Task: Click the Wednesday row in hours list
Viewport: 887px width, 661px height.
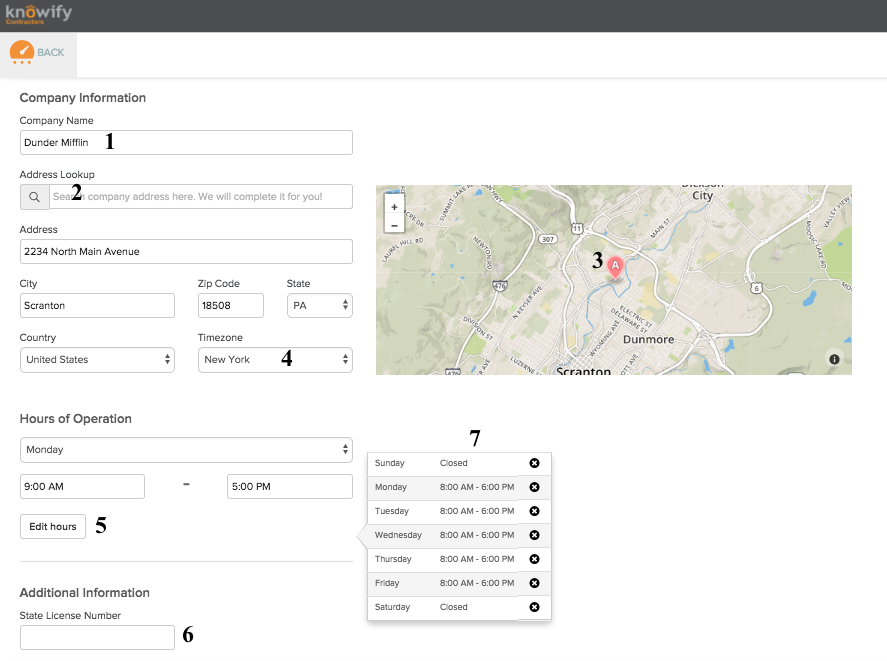Action: point(459,535)
